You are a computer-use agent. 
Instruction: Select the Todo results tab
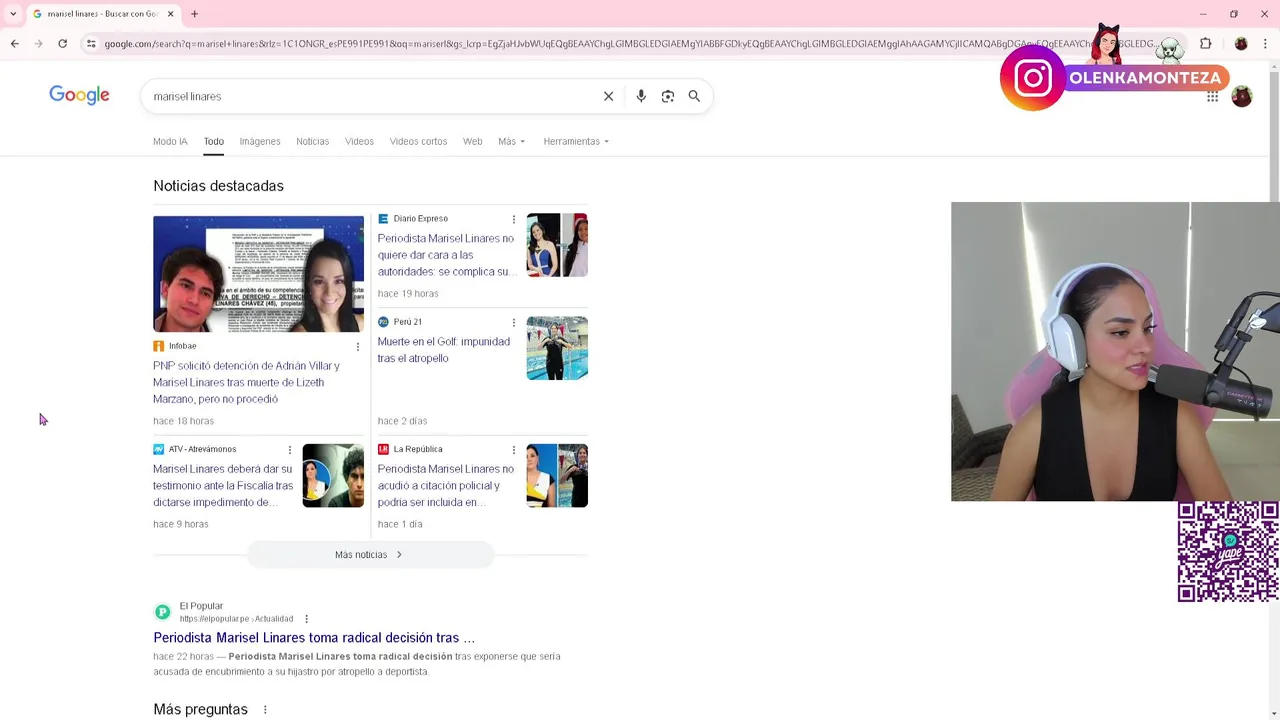click(x=214, y=141)
